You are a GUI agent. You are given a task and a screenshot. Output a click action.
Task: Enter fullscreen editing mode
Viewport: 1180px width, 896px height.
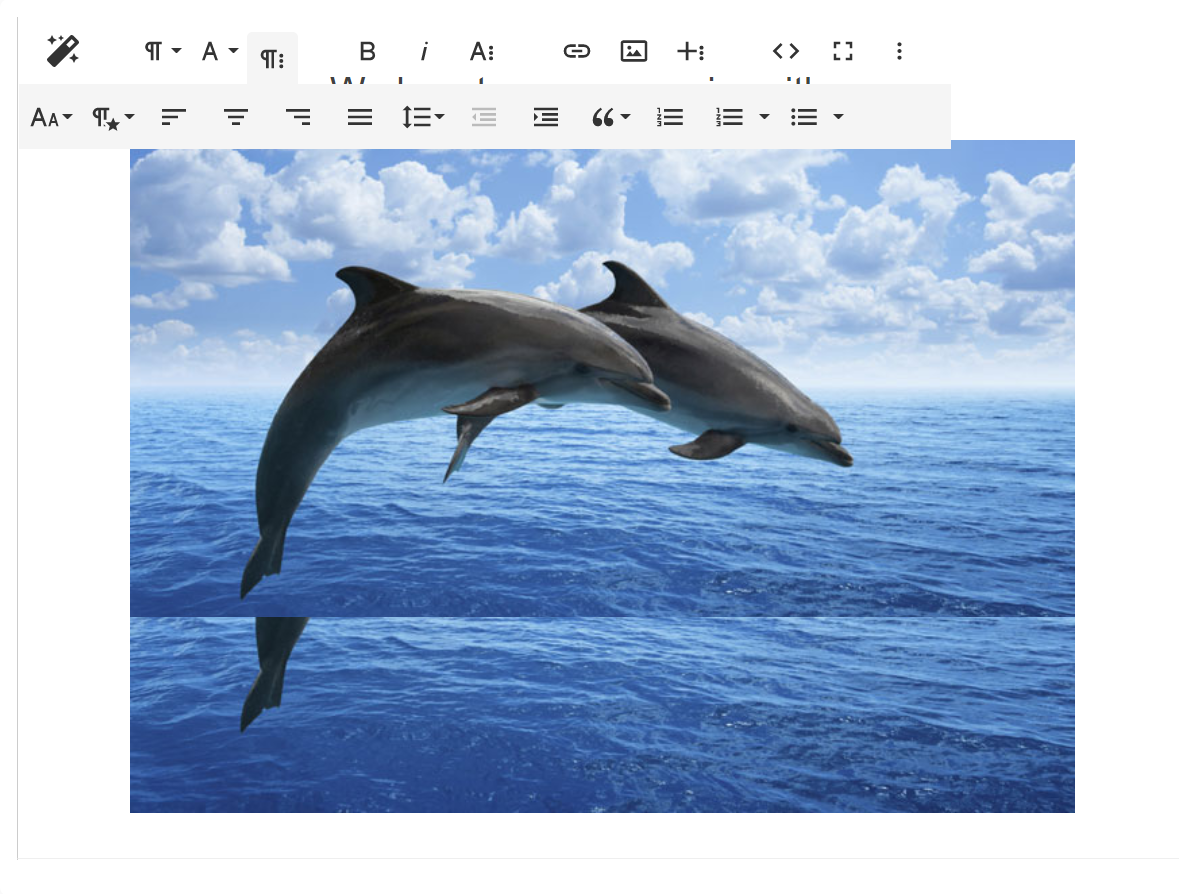tap(843, 51)
